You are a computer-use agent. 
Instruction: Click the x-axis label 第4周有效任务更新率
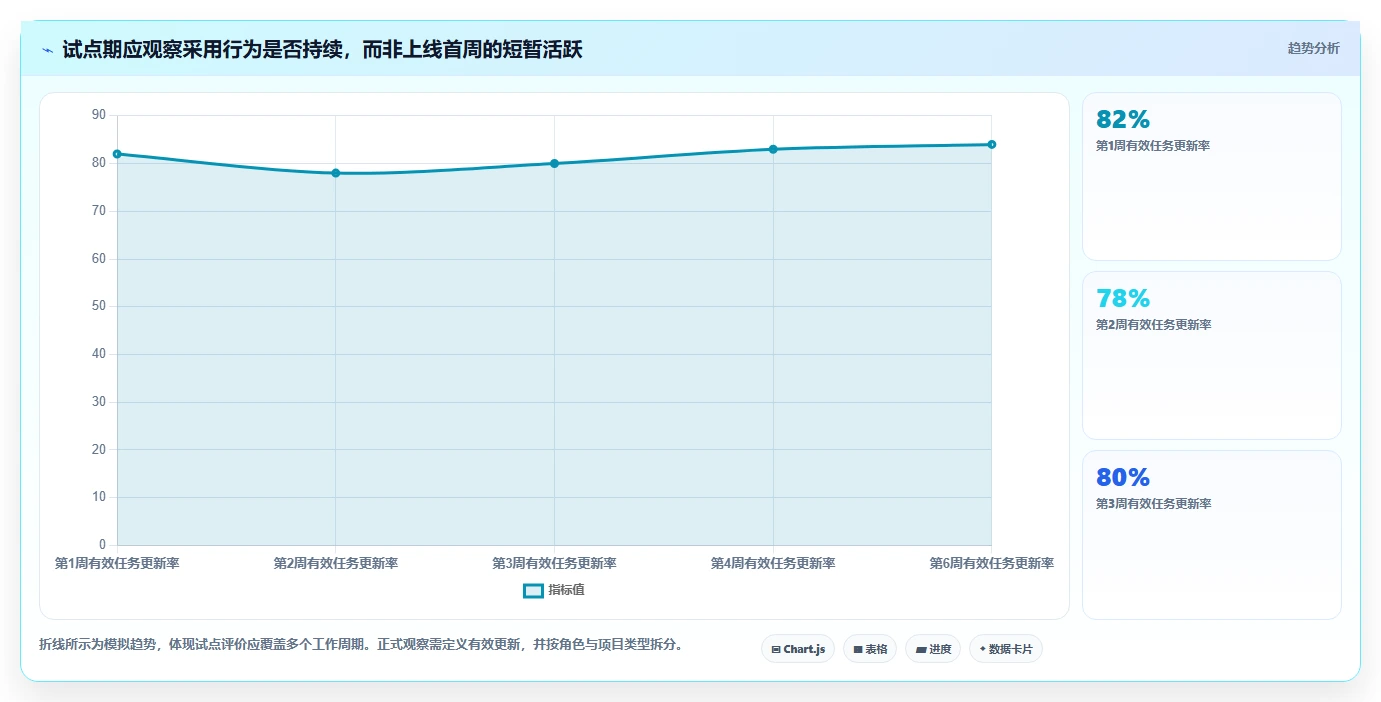coord(773,563)
